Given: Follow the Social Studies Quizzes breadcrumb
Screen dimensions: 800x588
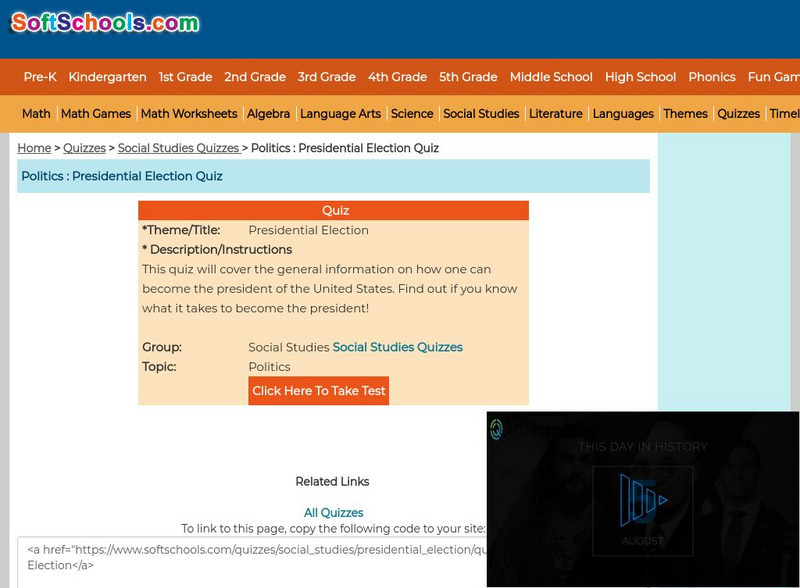Looking at the screenshot, I should tap(182, 148).
